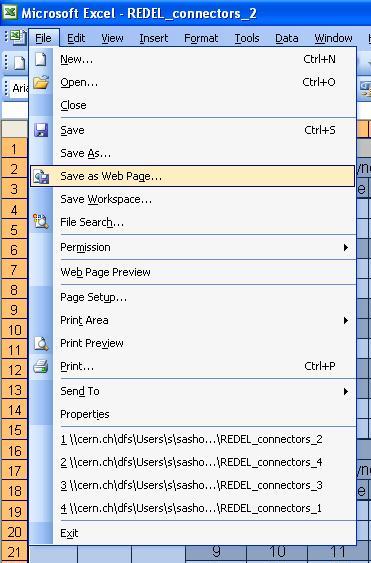
Task: Select row header 10
Action: click(14, 330)
